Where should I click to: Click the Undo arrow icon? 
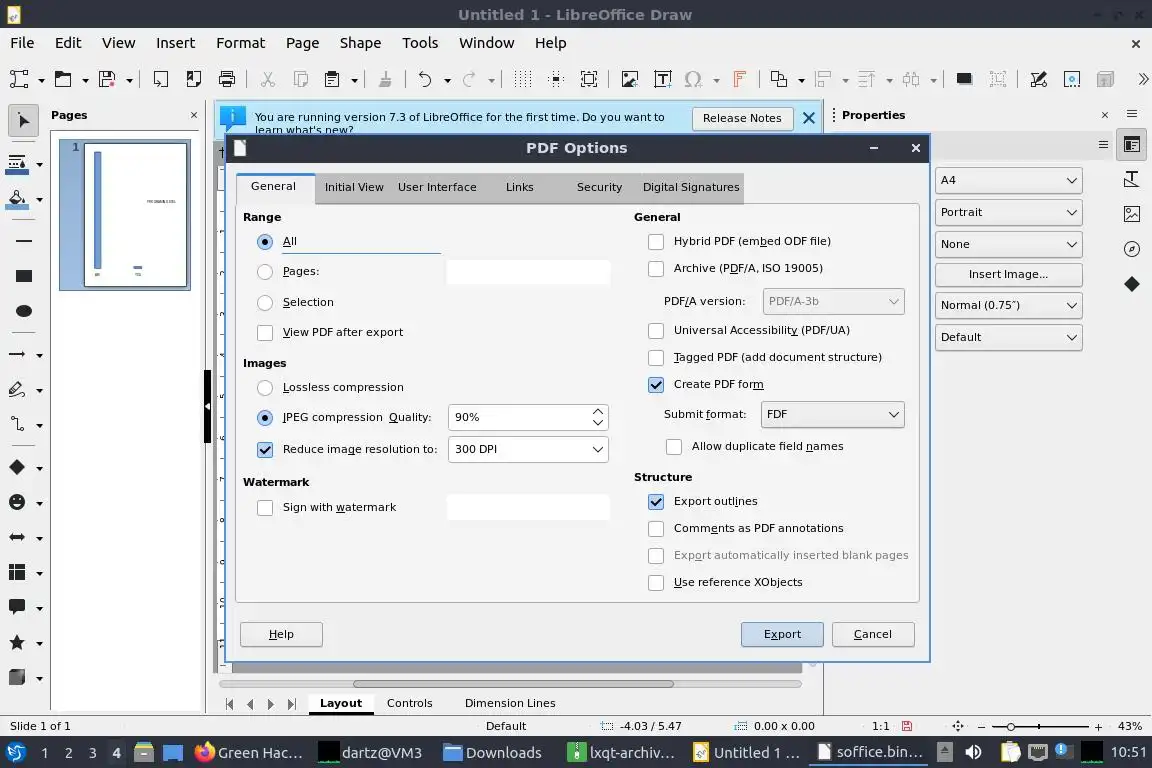click(425, 79)
